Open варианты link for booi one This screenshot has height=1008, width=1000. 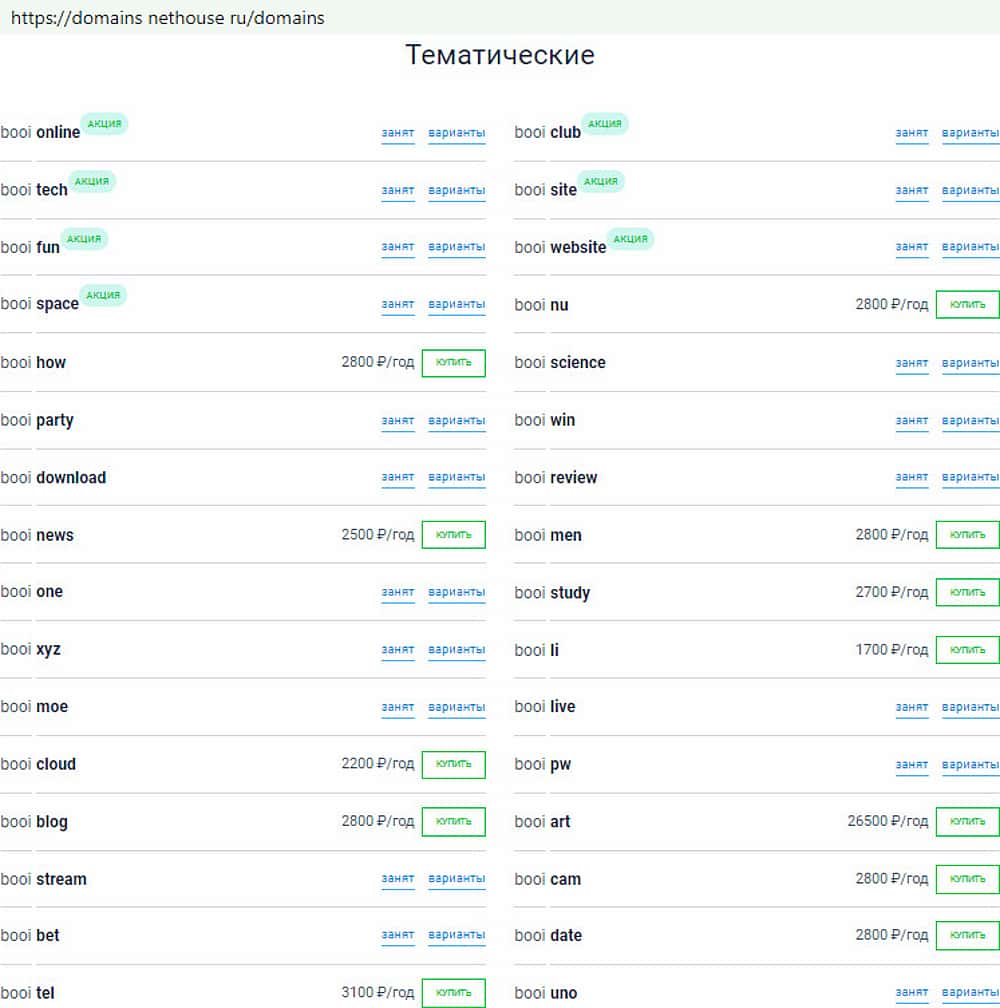coord(457,592)
